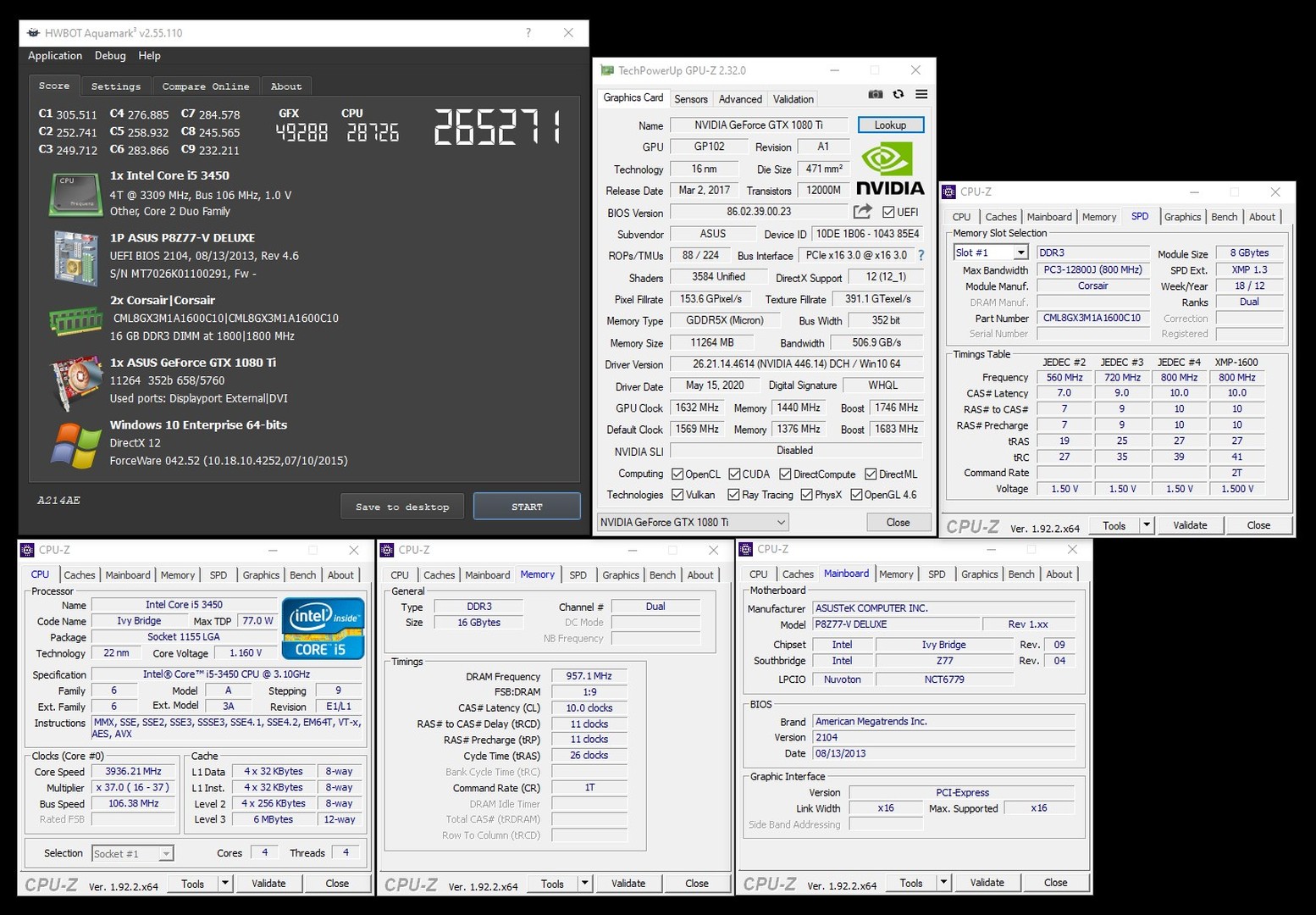Click CPU-Z Mainboard window title bar icon
This screenshot has height=915, width=1316.
click(745, 549)
